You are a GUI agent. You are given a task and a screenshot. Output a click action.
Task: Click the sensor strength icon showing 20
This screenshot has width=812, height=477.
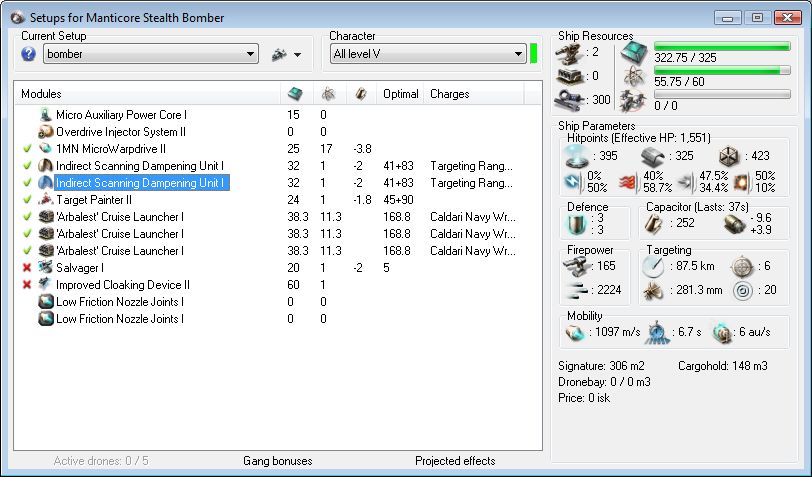pos(743,291)
